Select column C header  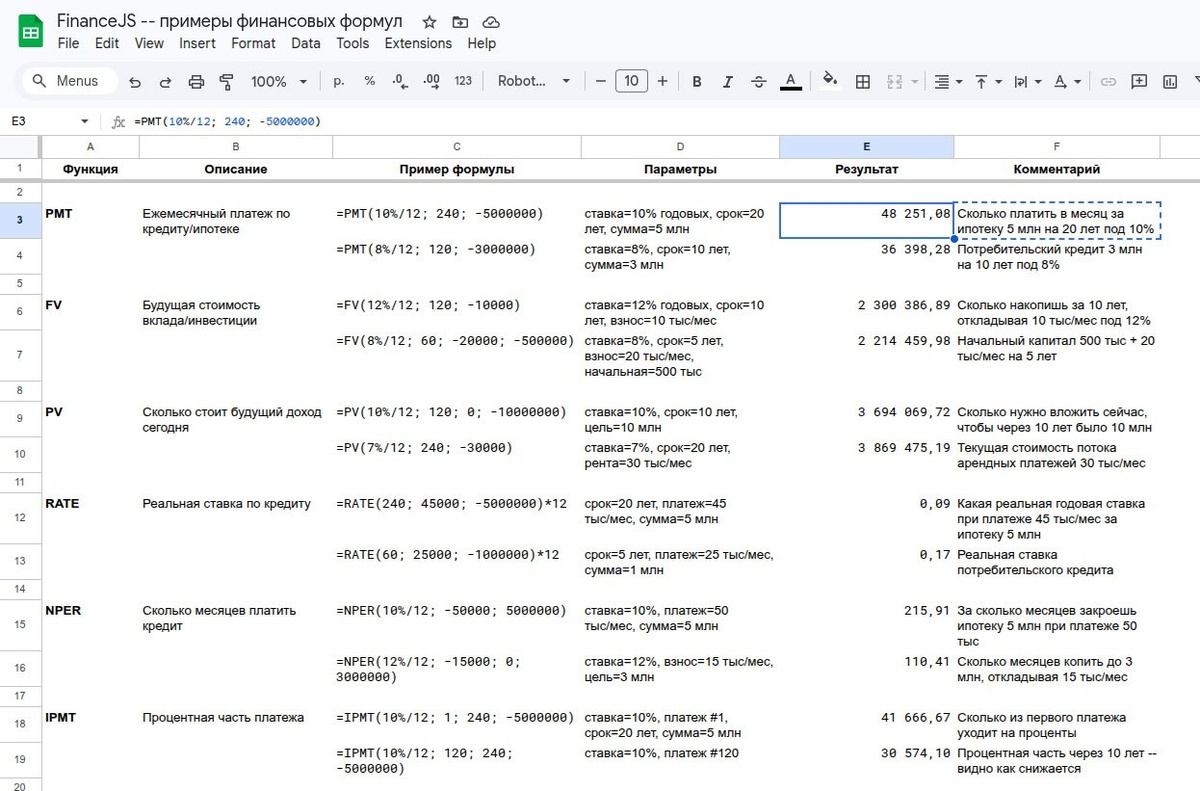456,147
